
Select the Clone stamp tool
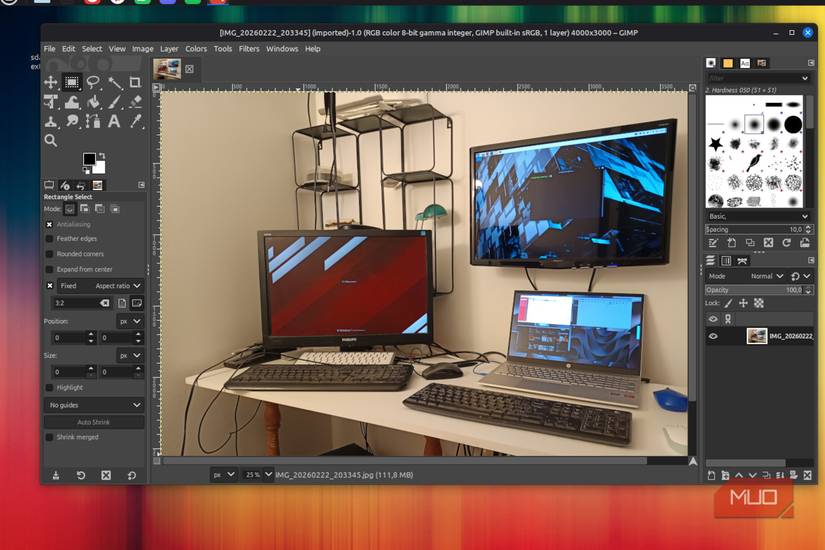51,122
